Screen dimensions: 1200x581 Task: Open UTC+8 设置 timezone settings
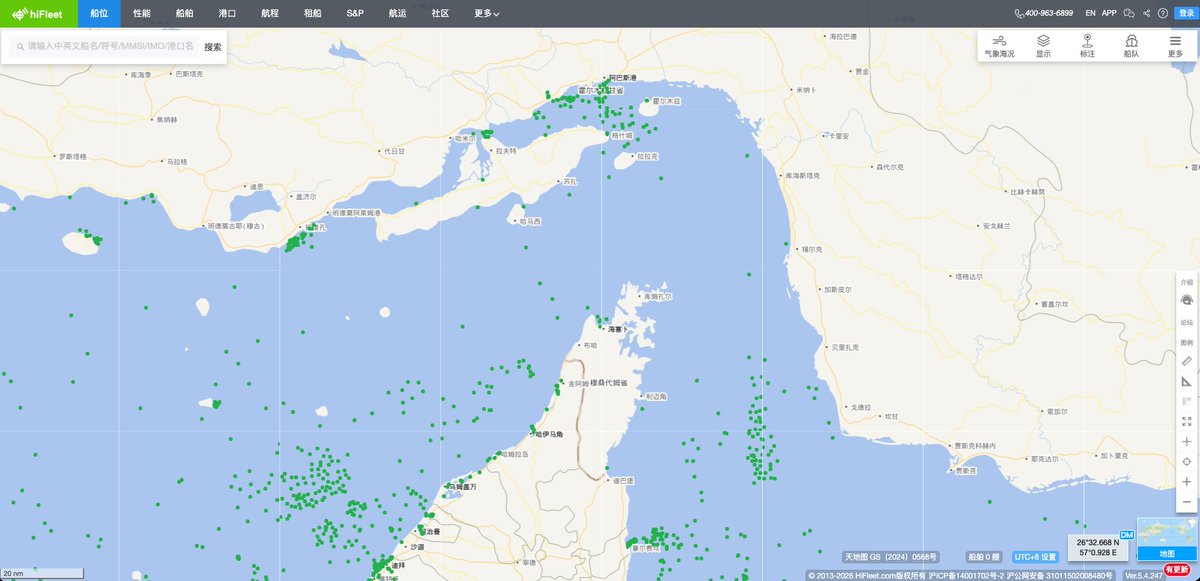[1036, 557]
